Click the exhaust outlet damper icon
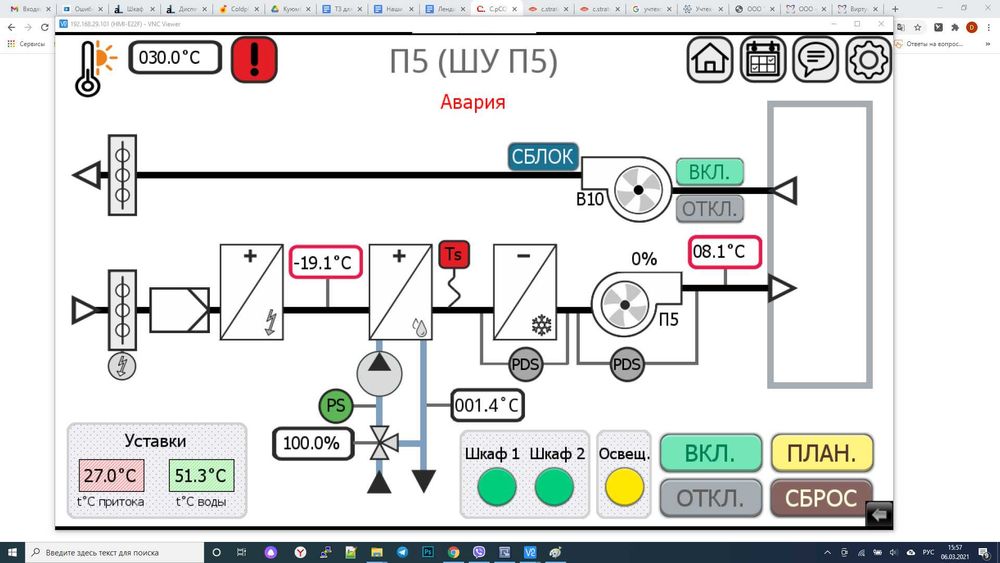Image resolution: width=1000 pixels, height=563 pixels. 122,175
